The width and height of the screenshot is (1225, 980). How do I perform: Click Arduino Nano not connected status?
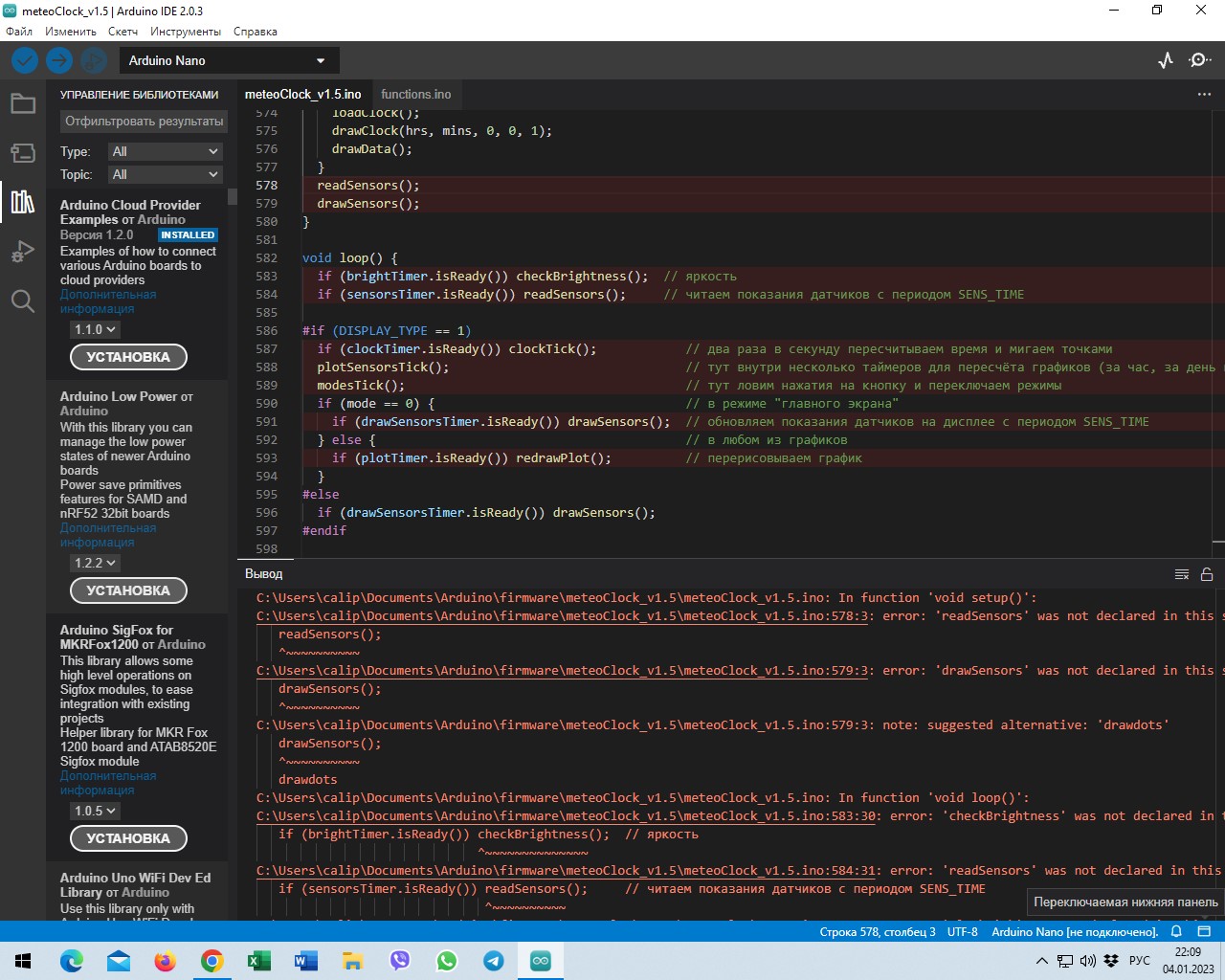pos(1075,931)
